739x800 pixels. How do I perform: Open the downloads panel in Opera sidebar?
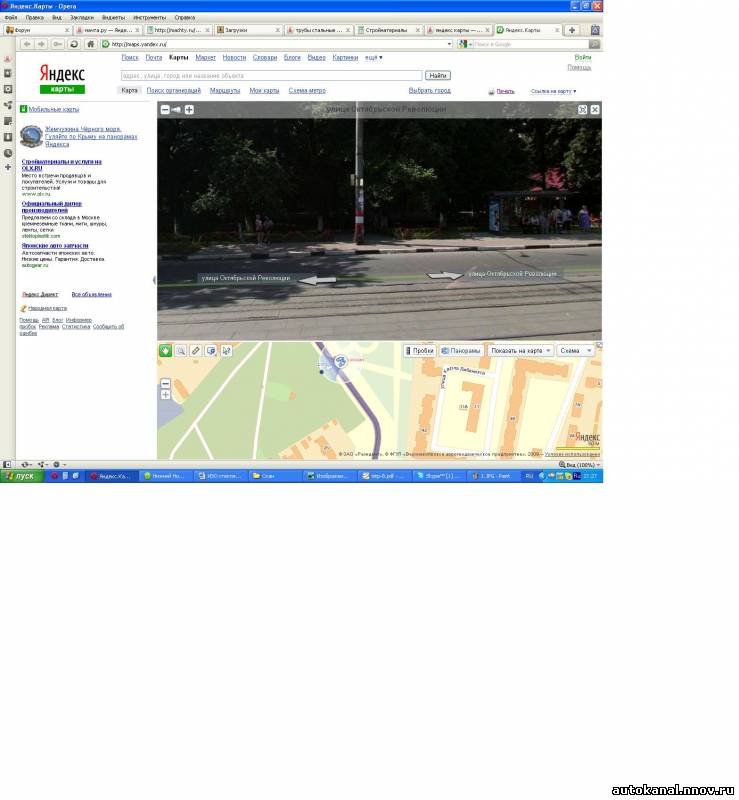click(8, 137)
